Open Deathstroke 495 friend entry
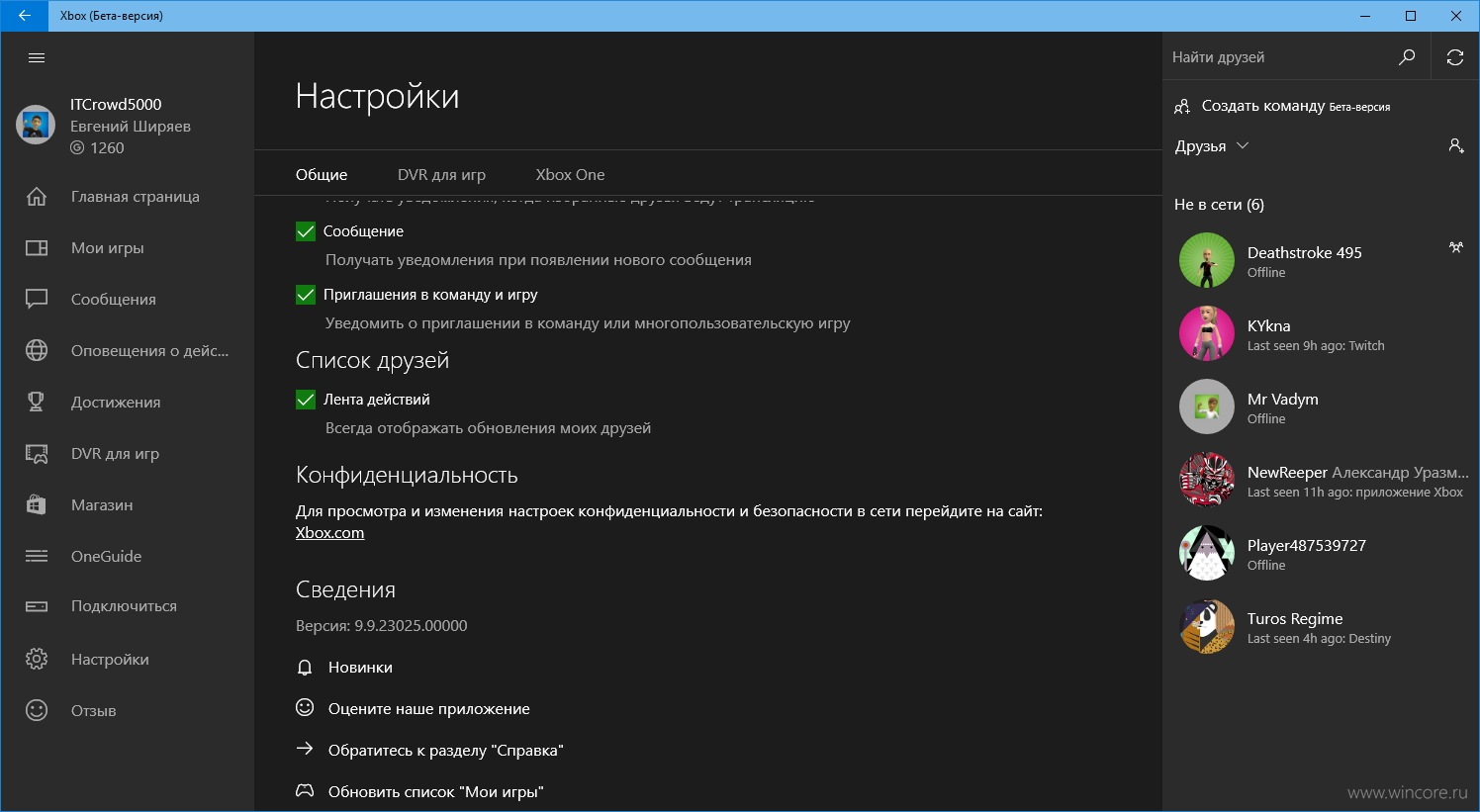 click(x=1322, y=261)
